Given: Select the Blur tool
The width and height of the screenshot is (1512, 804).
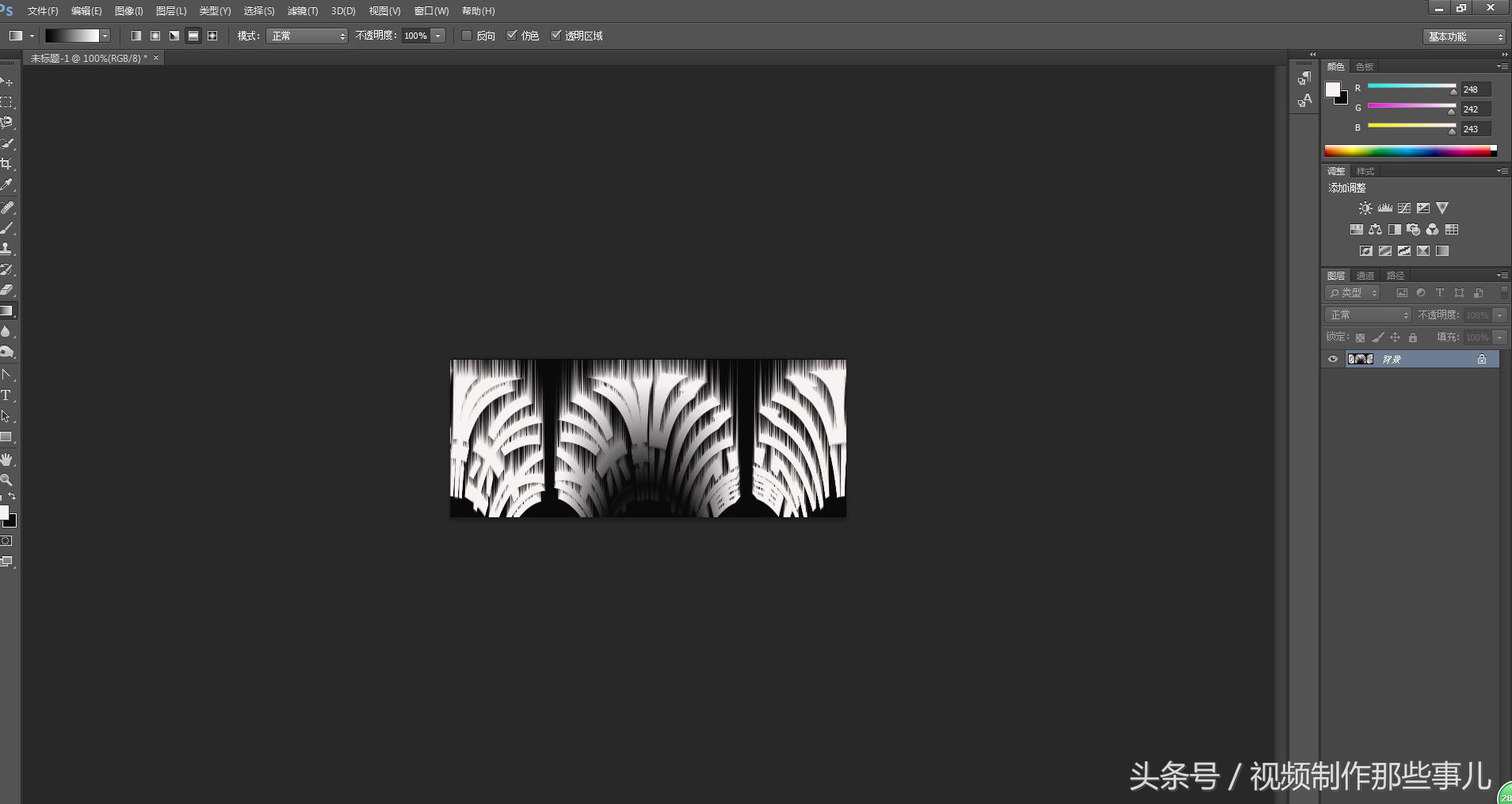Looking at the screenshot, I should (6, 332).
